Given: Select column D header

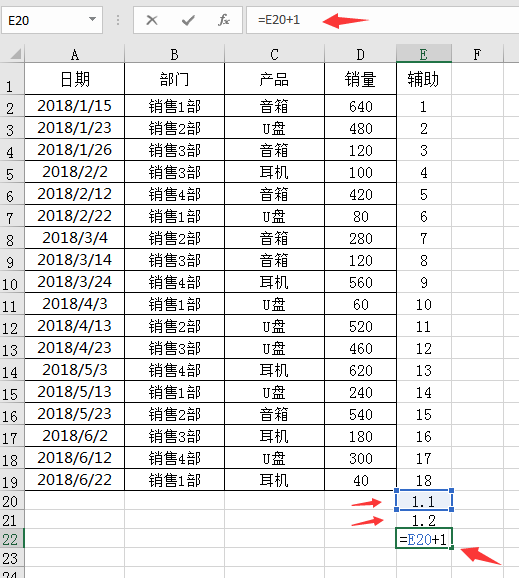Looking at the screenshot, I should click(360, 54).
